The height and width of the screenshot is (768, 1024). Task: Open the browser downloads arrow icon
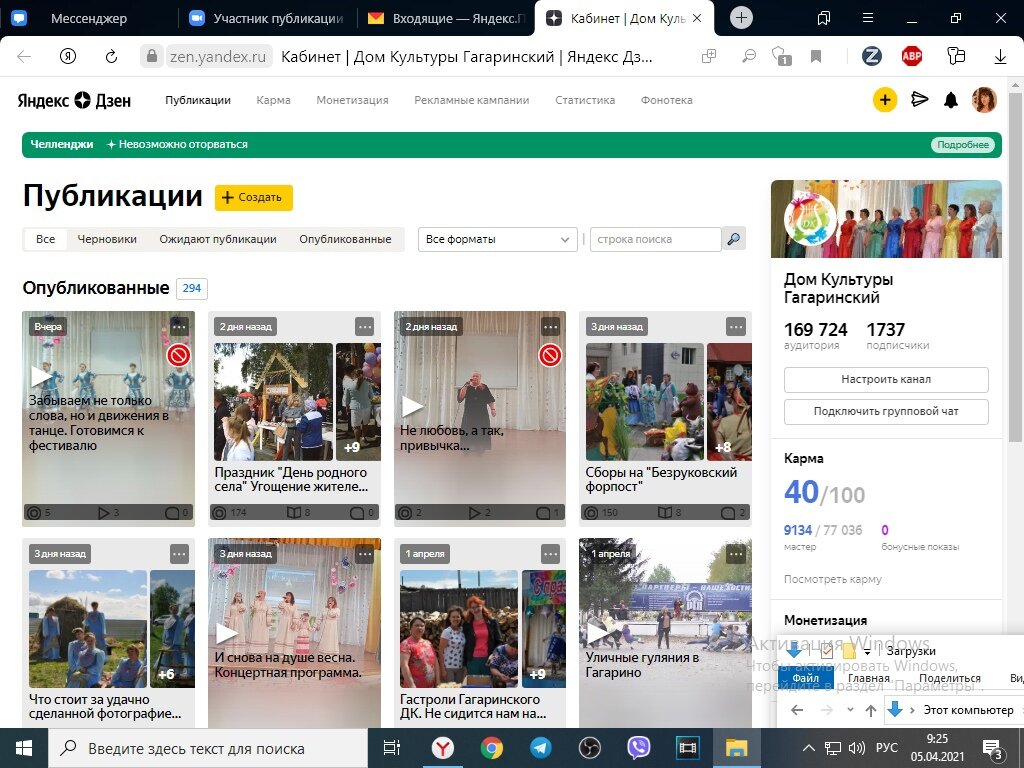click(x=1000, y=57)
